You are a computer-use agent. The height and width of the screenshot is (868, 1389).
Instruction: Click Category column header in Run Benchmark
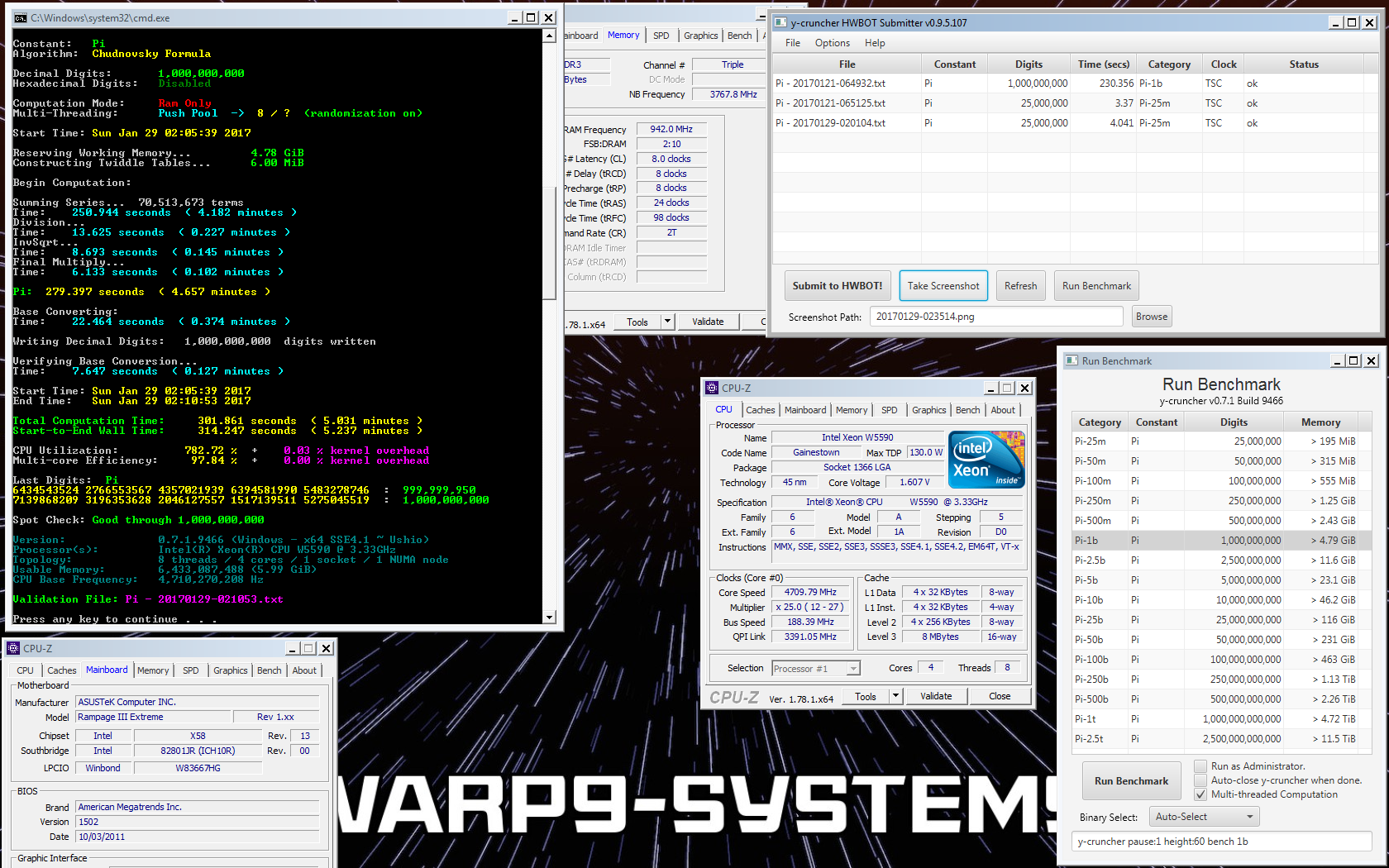[1100, 422]
